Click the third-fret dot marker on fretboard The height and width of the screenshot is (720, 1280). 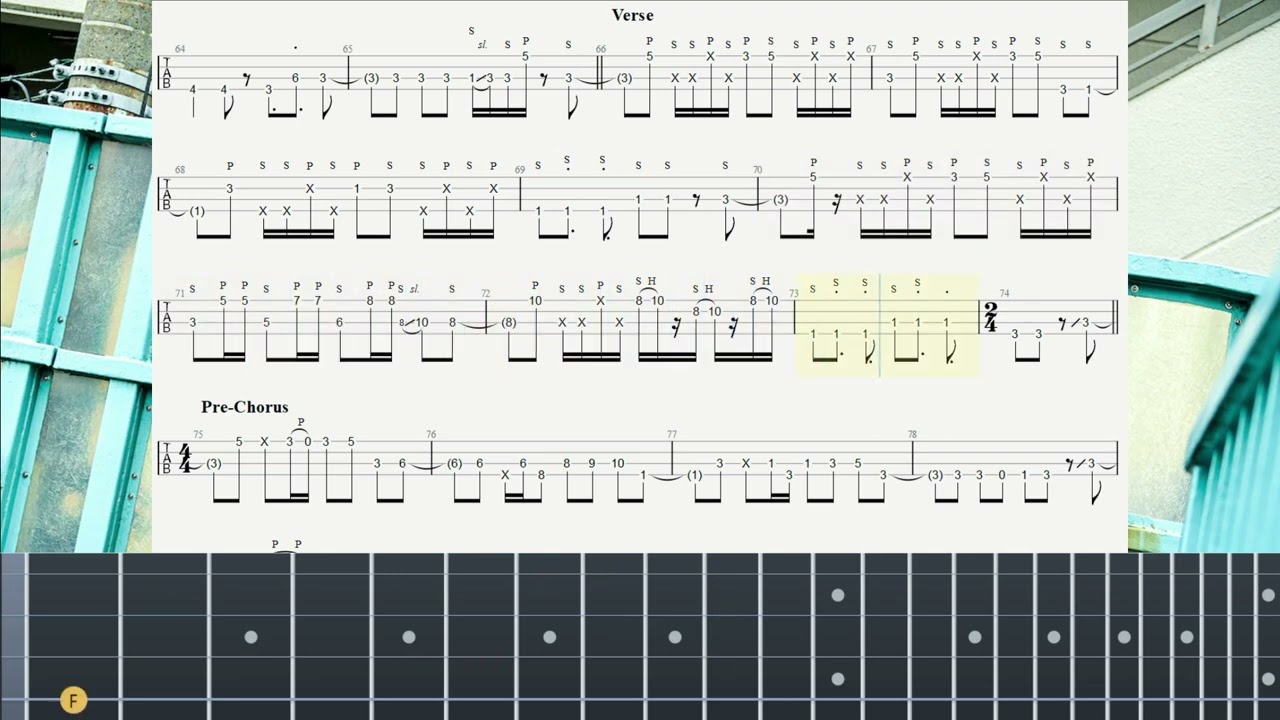pyautogui.click(x=251, y=637)
